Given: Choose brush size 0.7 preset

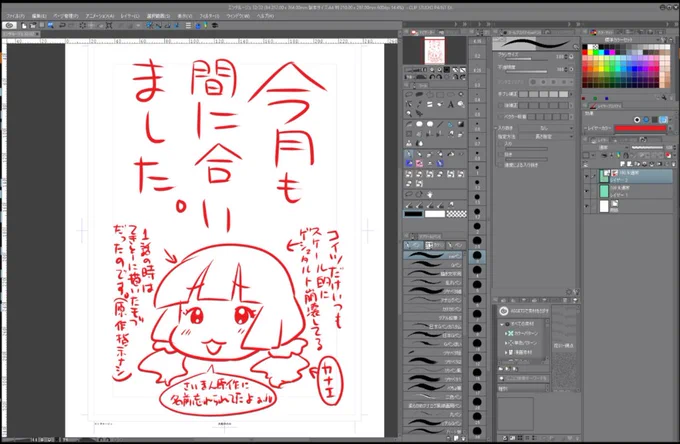Looking at the screenshot, I should tap(477, 140).
